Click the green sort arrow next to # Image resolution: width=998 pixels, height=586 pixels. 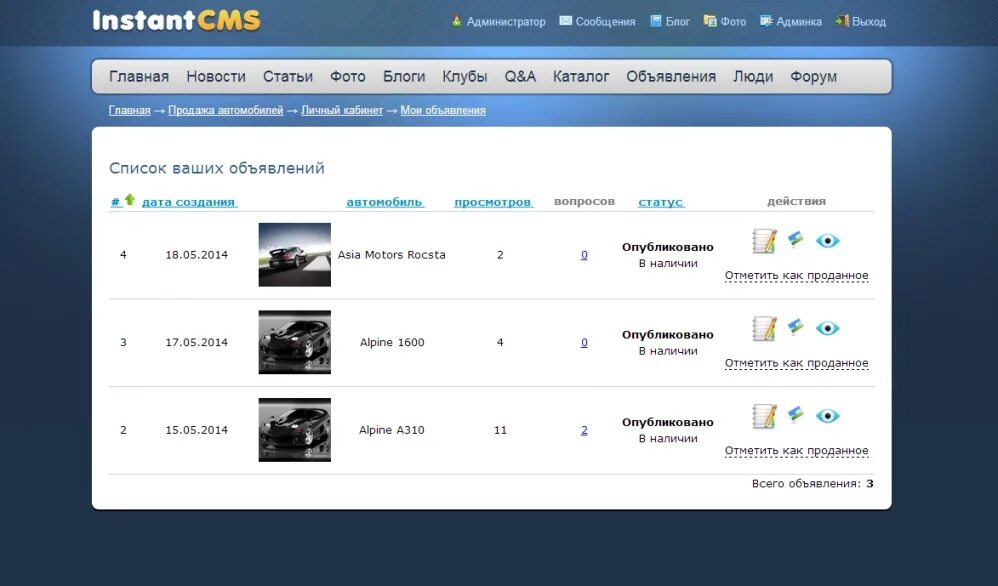coord(130,199)
